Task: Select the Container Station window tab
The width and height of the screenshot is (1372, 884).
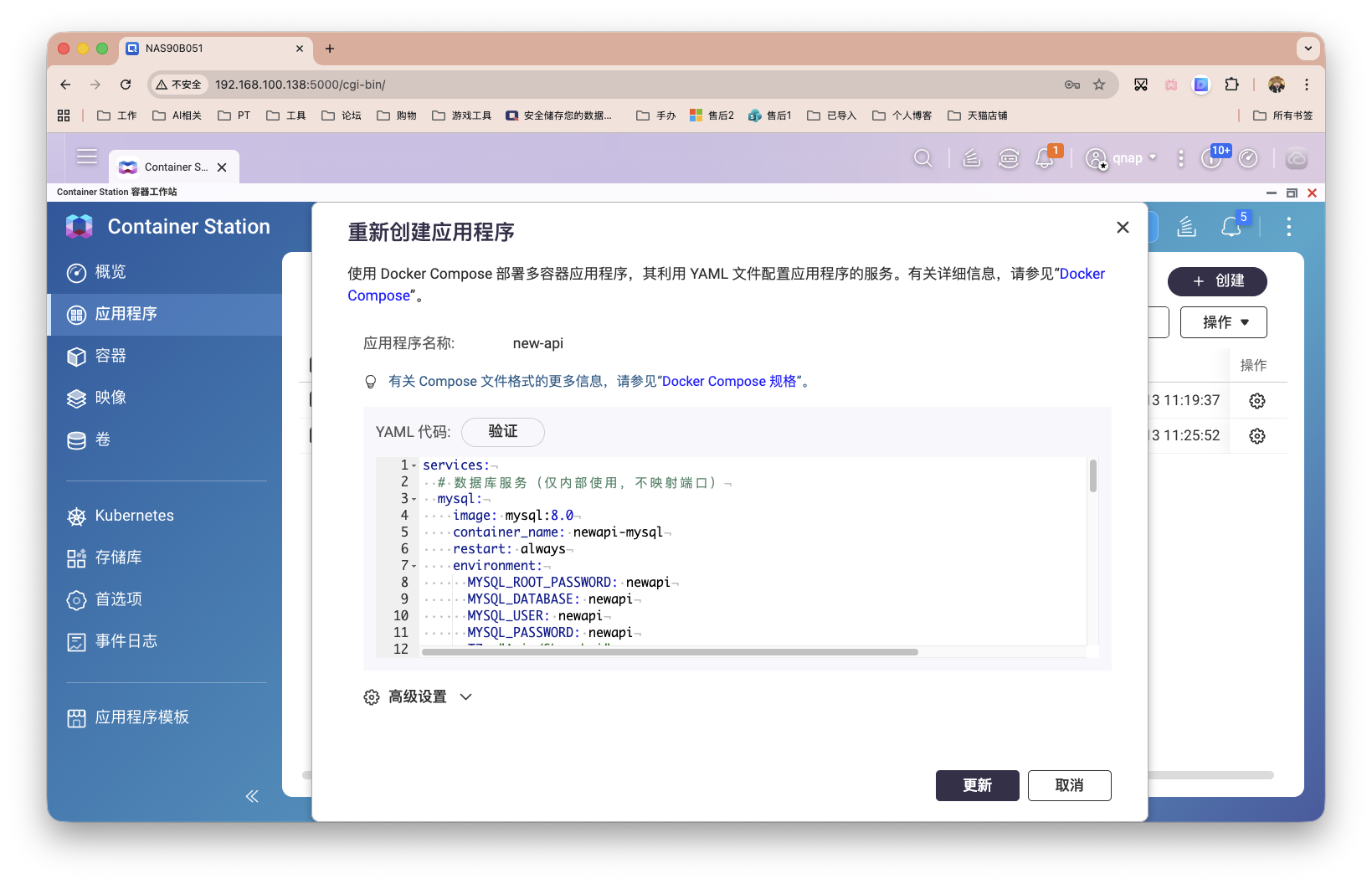Action: pyautogui.click(x=173, y=167)
